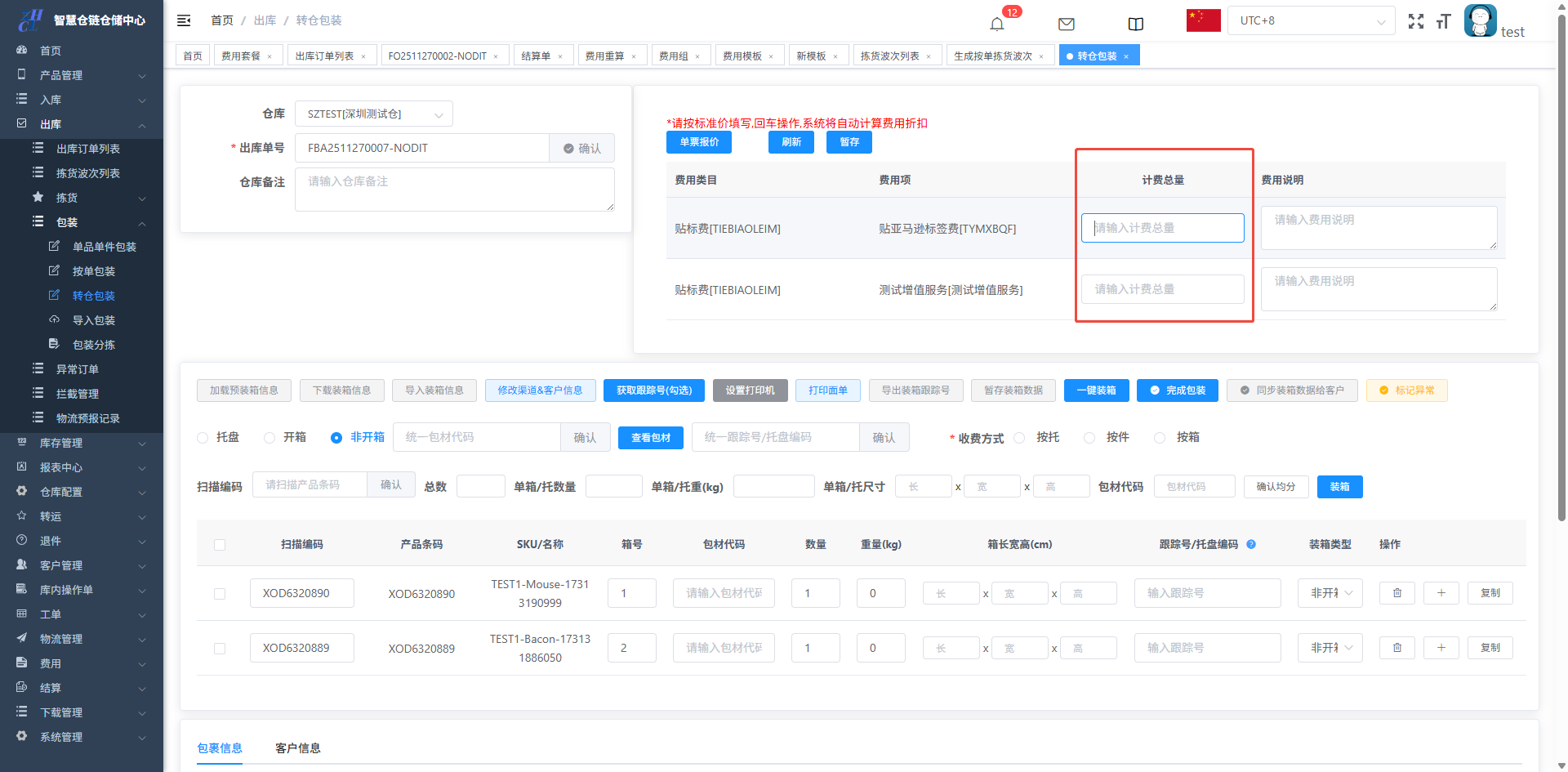The image size is (1568, 772).
Task: Select the 开箱 radio option
Action: [269, 438]
